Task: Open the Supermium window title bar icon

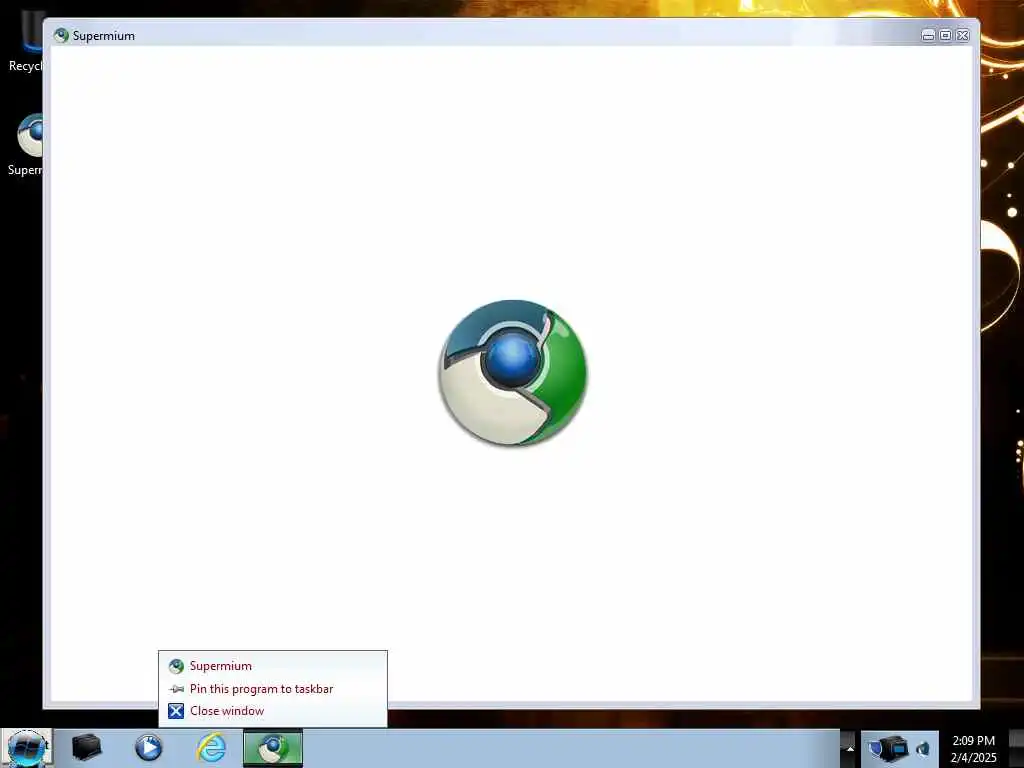Action: pos(61,35)
